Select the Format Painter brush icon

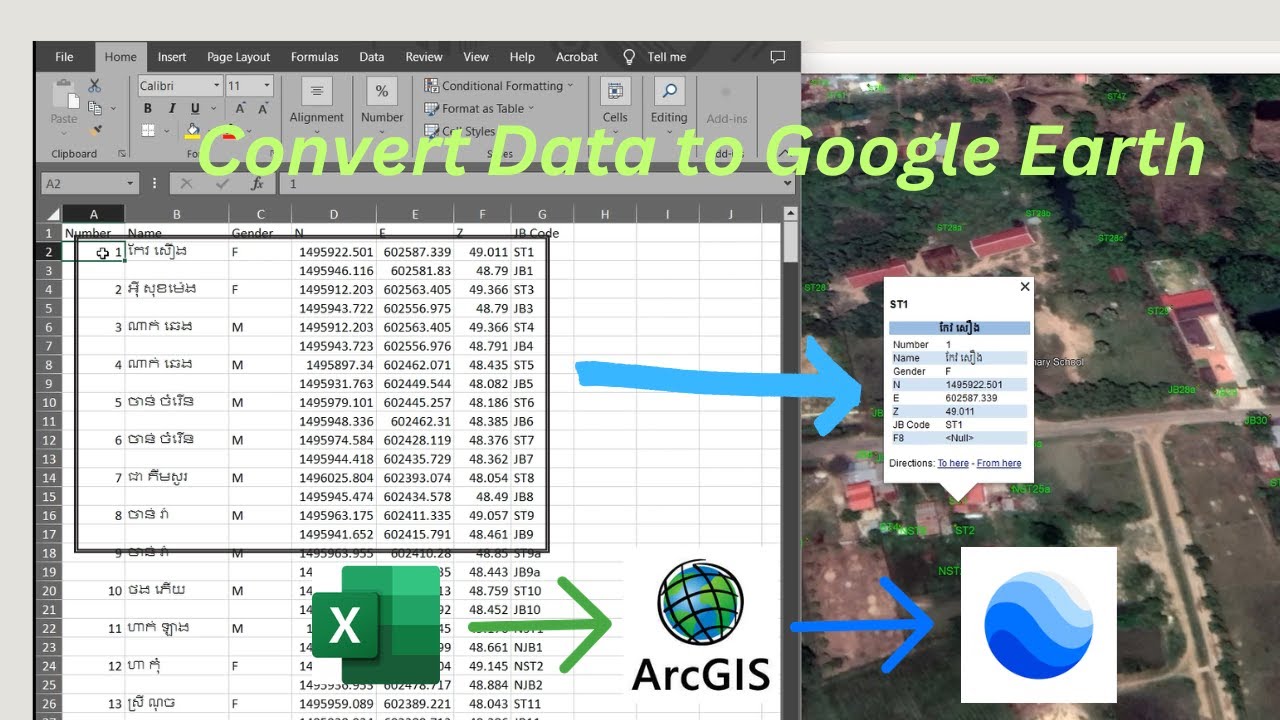point(95,130)
